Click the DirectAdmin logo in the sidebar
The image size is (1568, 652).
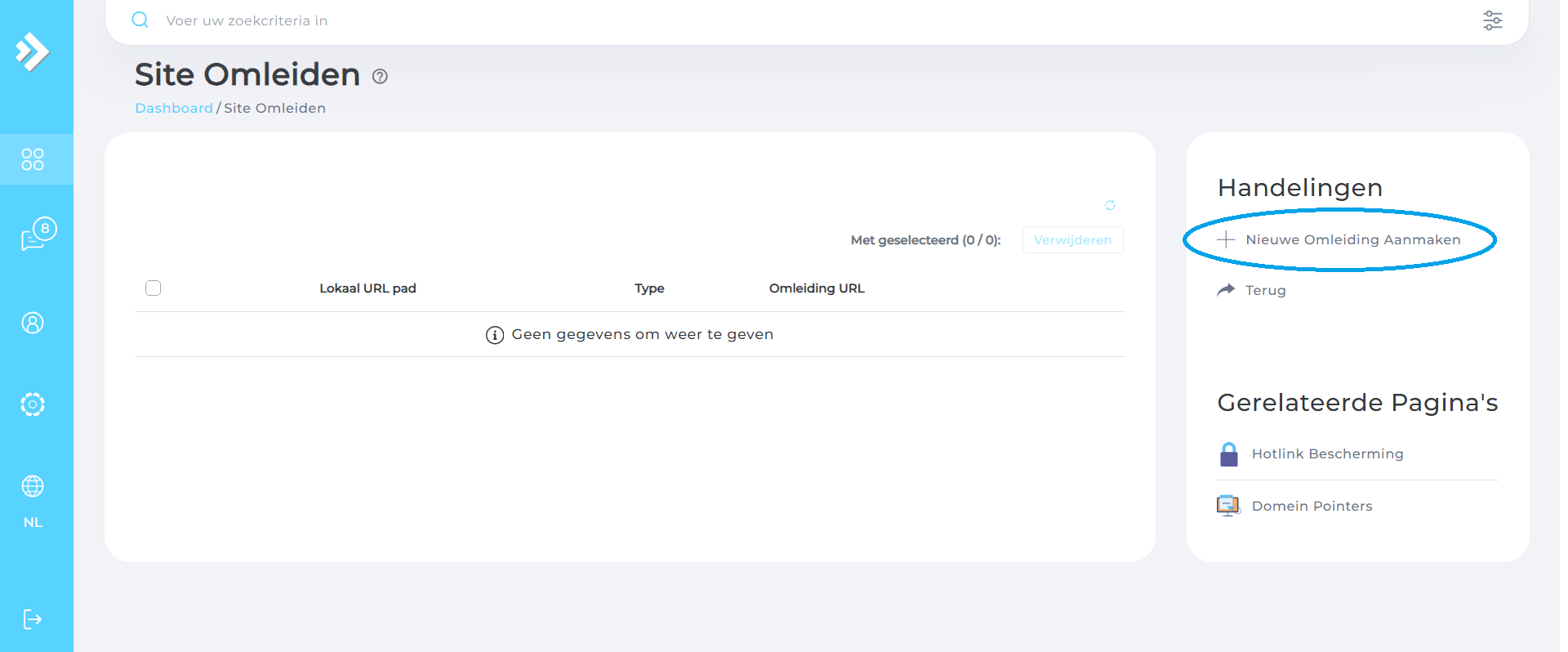(33, 52)
